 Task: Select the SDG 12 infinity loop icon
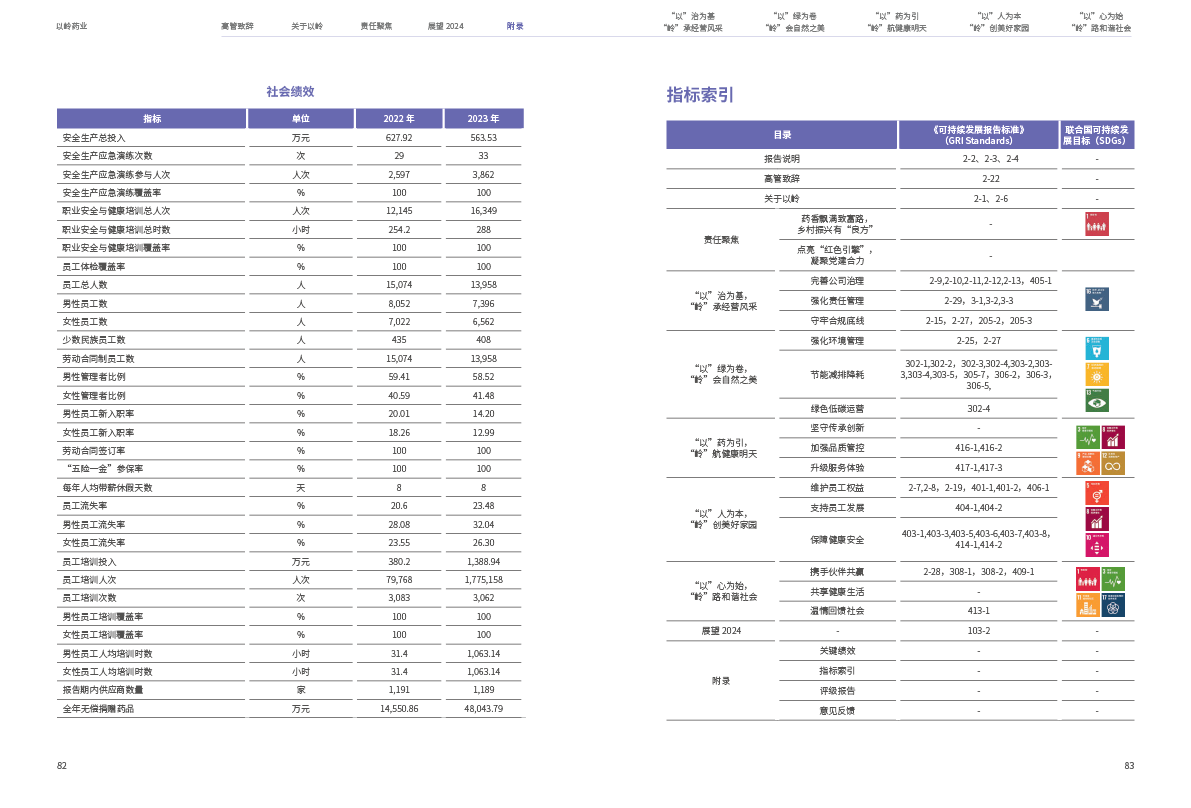coord(1112,463)
